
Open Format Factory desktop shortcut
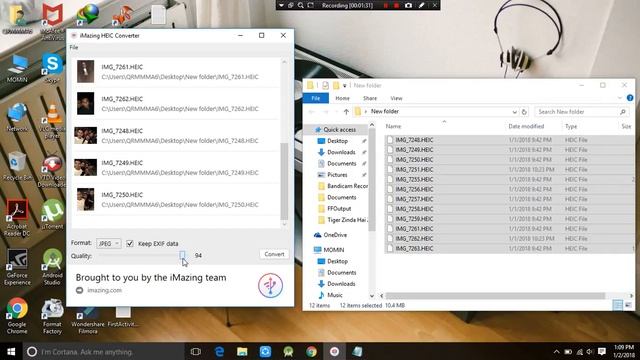click(52, 316)
